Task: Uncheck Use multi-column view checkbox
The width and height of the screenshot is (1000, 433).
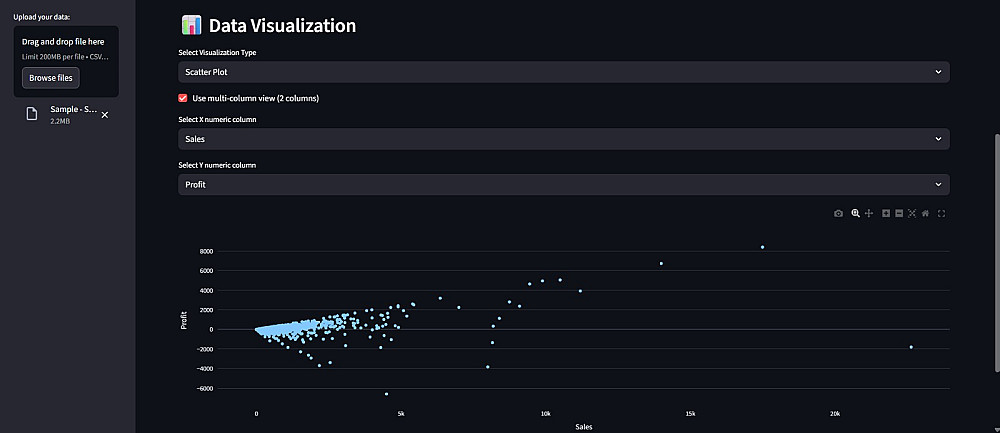Action: pyautogui.click(x=183, y=98)
